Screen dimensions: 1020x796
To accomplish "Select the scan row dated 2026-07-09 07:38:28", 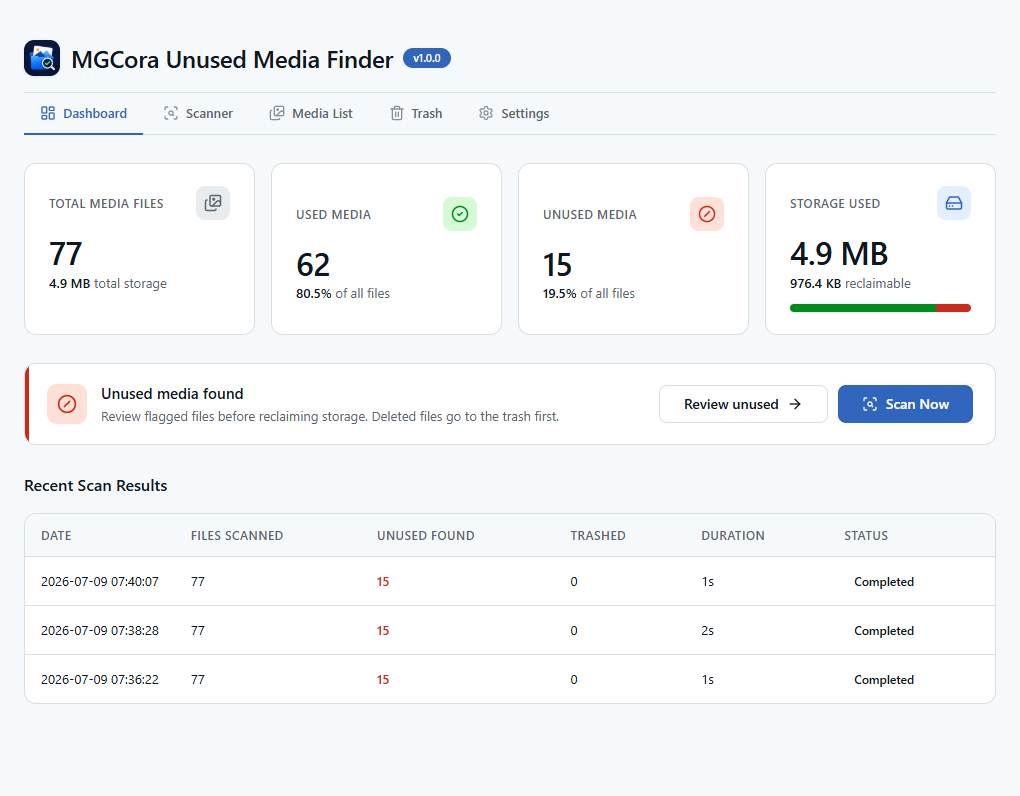I will [x=510, y=630].
